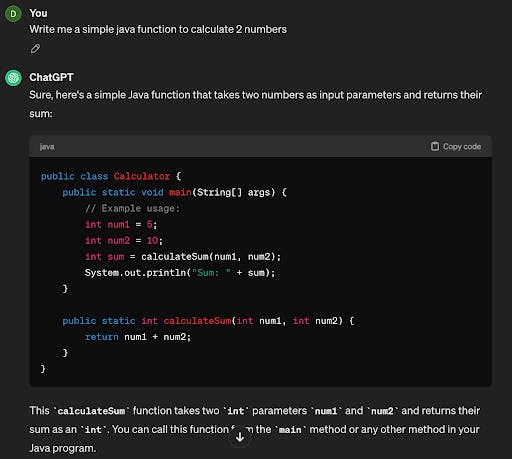Click the clipboard icon next to Copy code

[435, 146]
